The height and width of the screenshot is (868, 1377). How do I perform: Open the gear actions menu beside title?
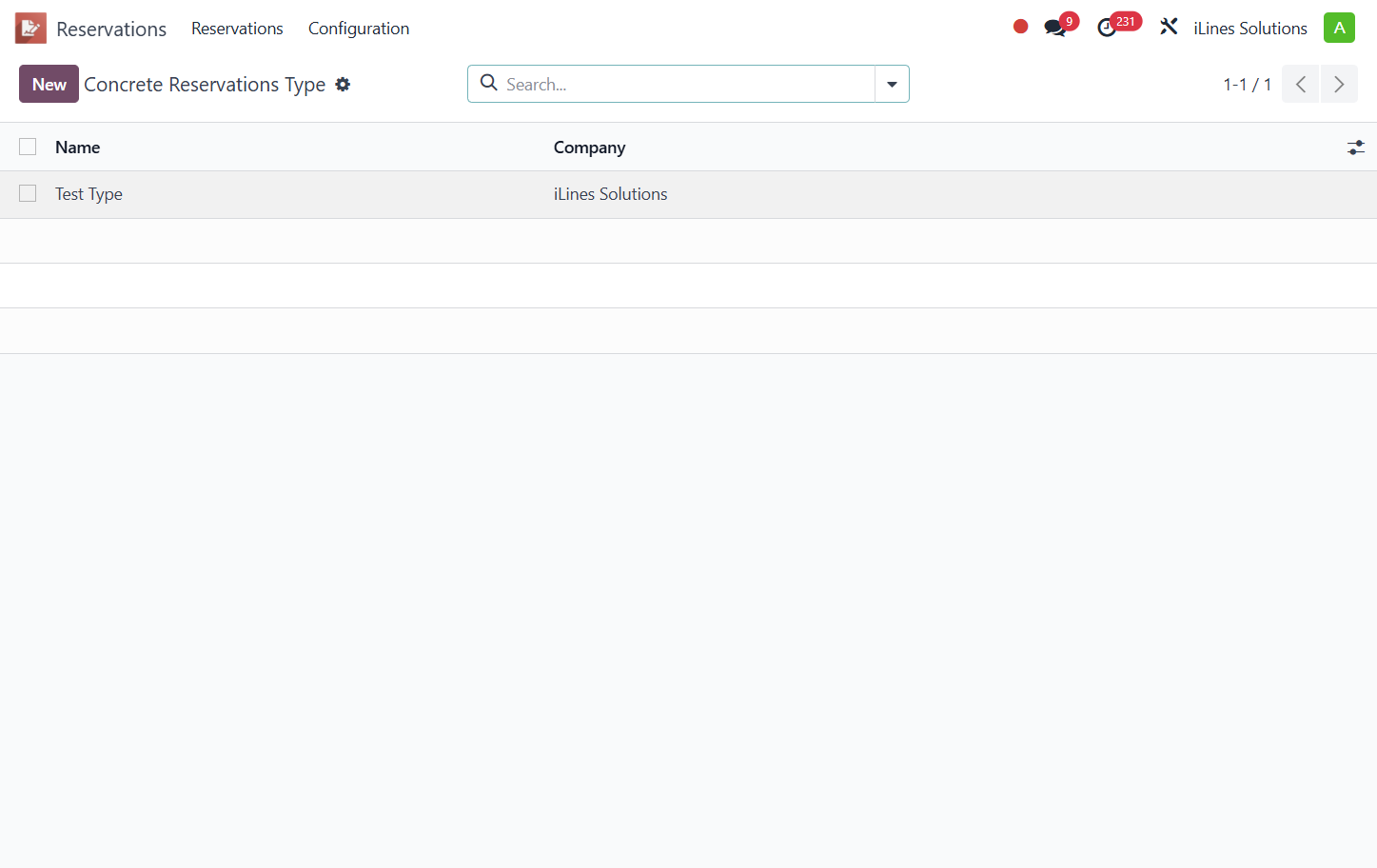(x=343, y=85)
